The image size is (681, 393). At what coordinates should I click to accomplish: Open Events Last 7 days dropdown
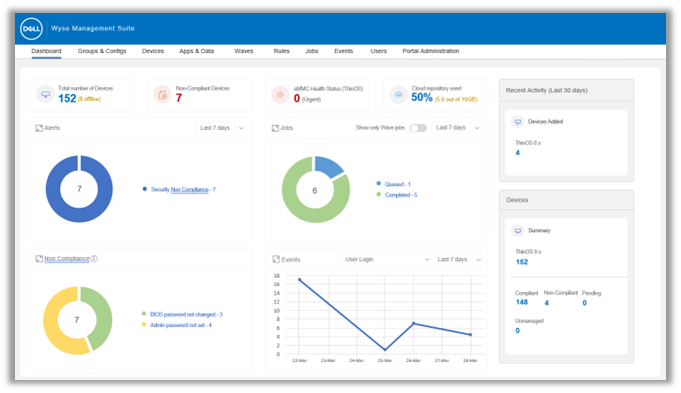[x=459, y=259]
